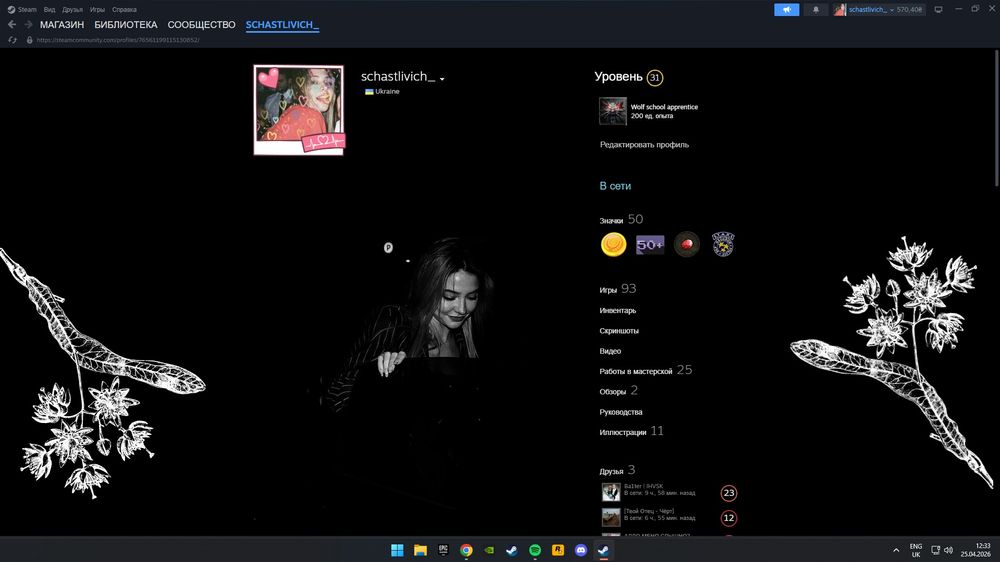This screenshot has height=562, width=1000.
Task: Select the S.T.A.R.S. shield badge
Action: pyautogui.click(x=723, y=245)
